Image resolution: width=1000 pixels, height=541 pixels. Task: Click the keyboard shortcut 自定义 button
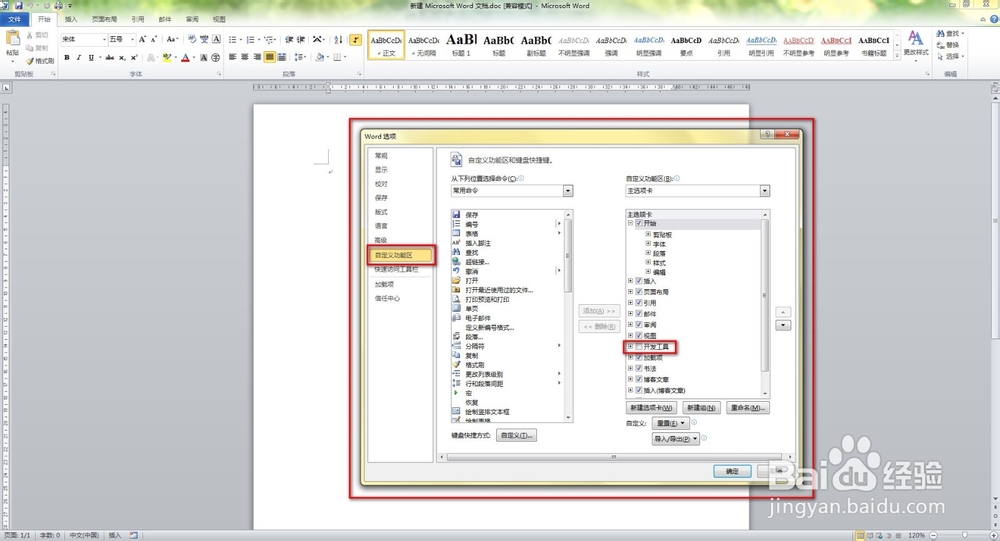point(517,435)
